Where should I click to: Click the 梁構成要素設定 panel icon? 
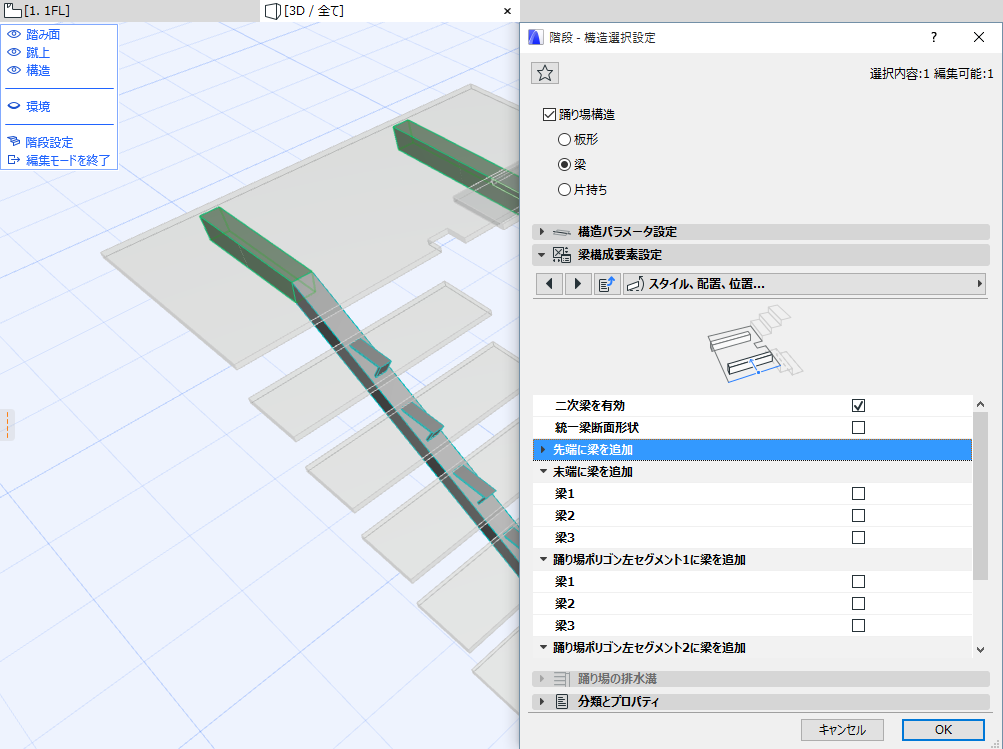pos(562,255)
